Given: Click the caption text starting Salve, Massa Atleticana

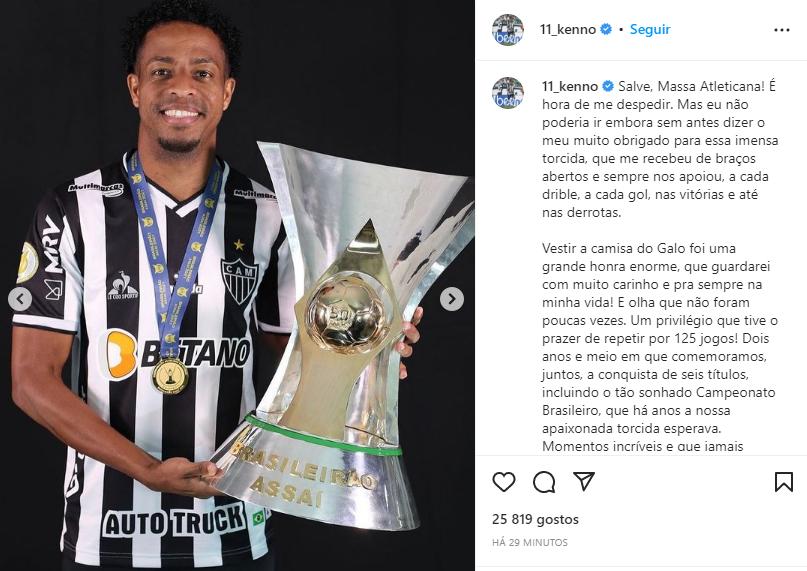Looking at the screenshot, I should click(x=660, y=149).
